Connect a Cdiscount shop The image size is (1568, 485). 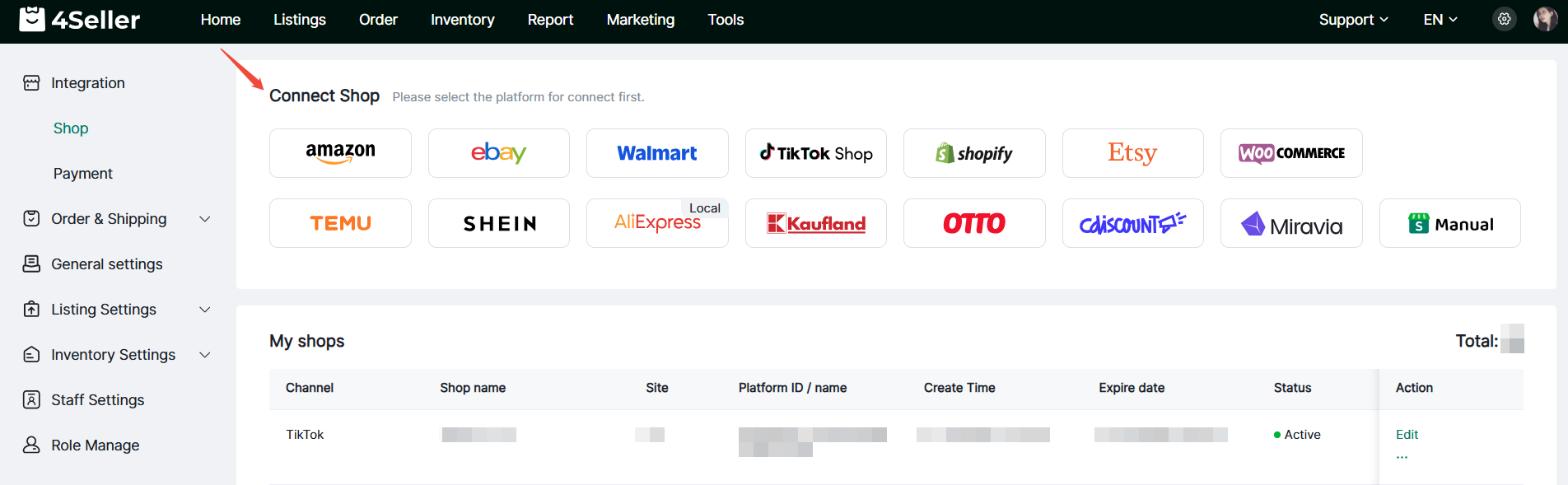[x=1133, y=223]
